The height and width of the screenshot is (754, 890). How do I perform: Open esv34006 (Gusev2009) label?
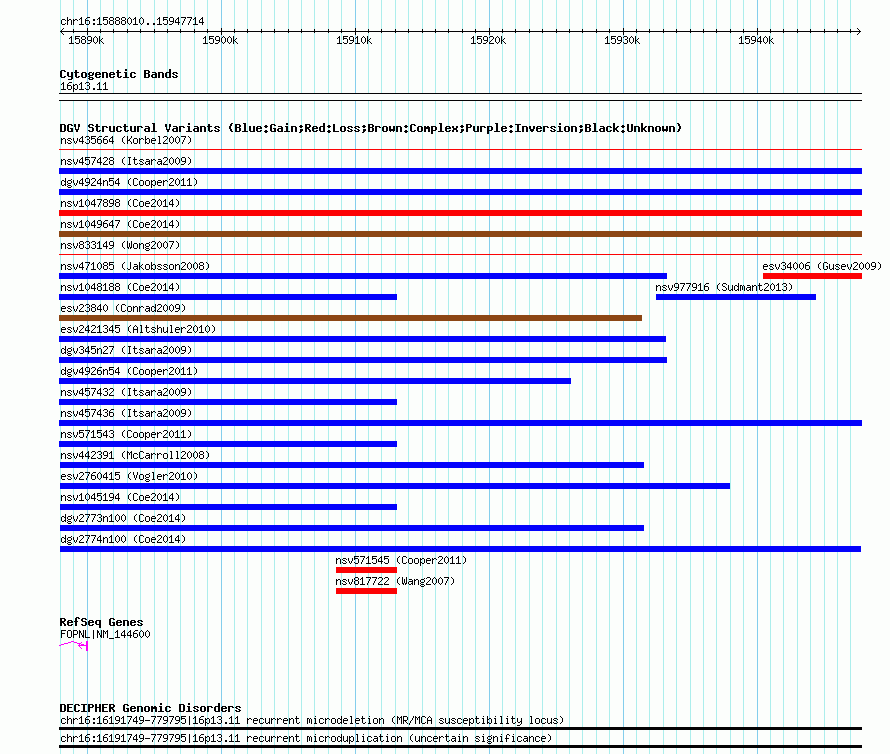tap(822, 266)
